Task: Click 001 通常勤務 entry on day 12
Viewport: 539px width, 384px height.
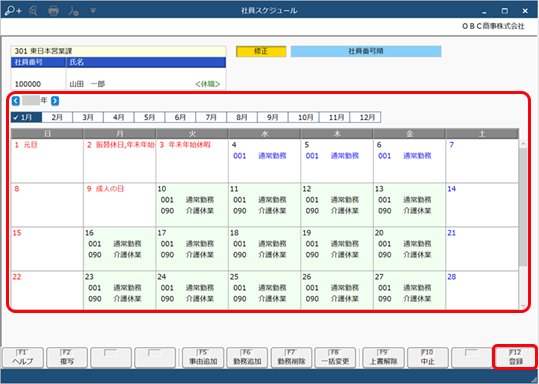Action: tap(332, 200)
